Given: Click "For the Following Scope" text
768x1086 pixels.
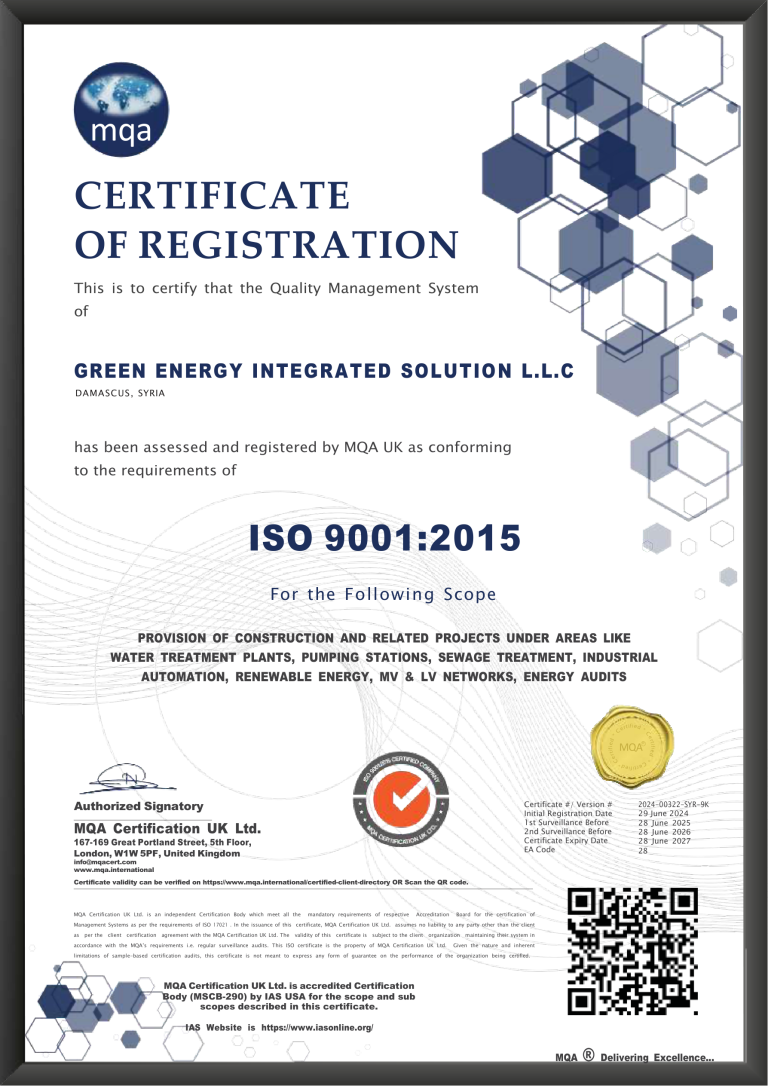Looking at the screenshot, I should click(x=383, y=594).
